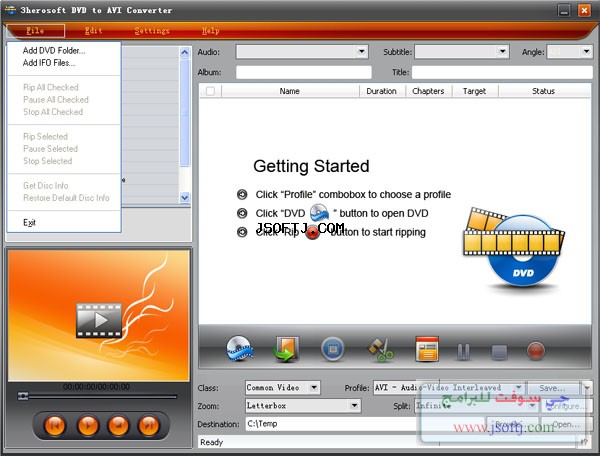Open the Settings menu
This screenshot has width=600, height=456.
click(152, 31)
